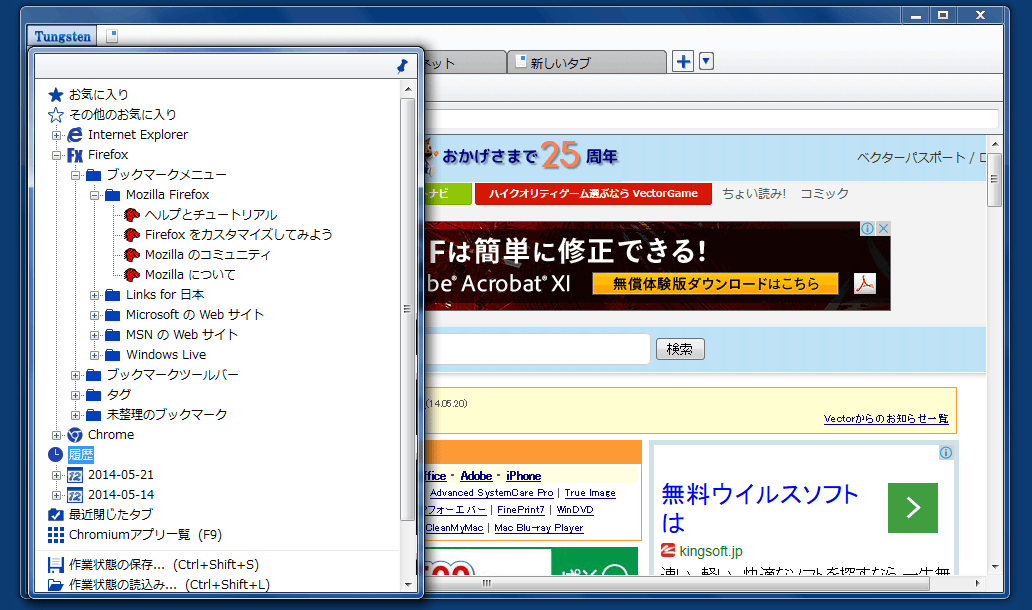
Task: Expand the Chrome tree node
Action: [x=57, y=435]
